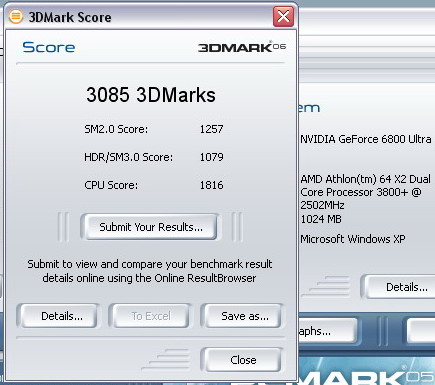Click the SM2.0 Score label
435x385 pixels.
coord(116,129)
